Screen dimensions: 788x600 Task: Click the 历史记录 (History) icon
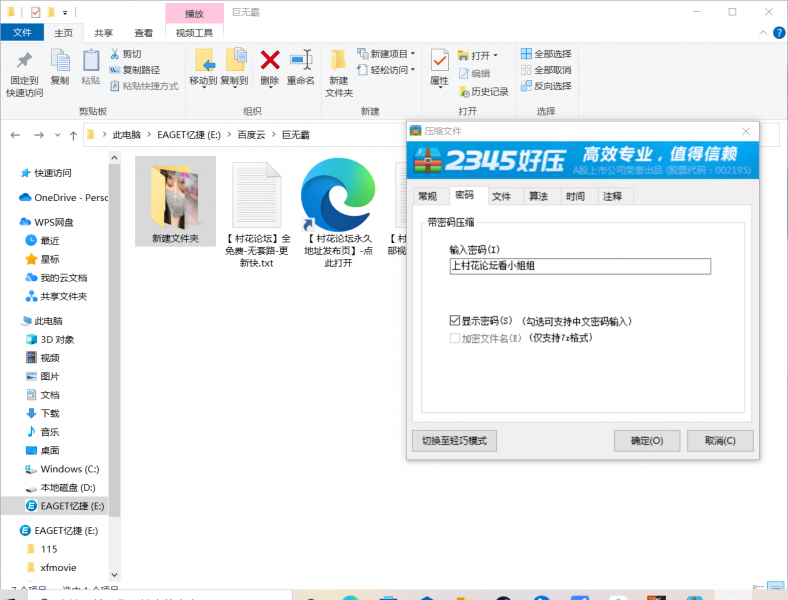[x=464, y=91]
